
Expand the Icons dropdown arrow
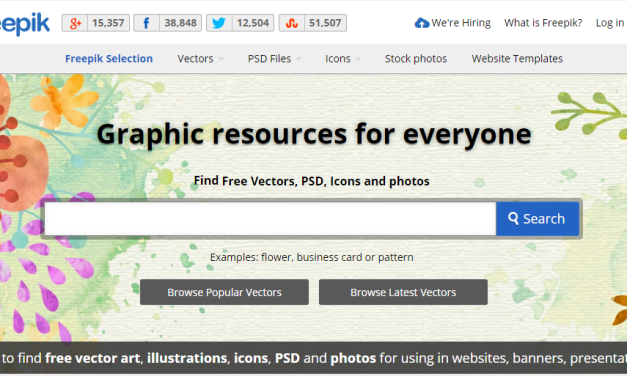[x=358, y=59]
